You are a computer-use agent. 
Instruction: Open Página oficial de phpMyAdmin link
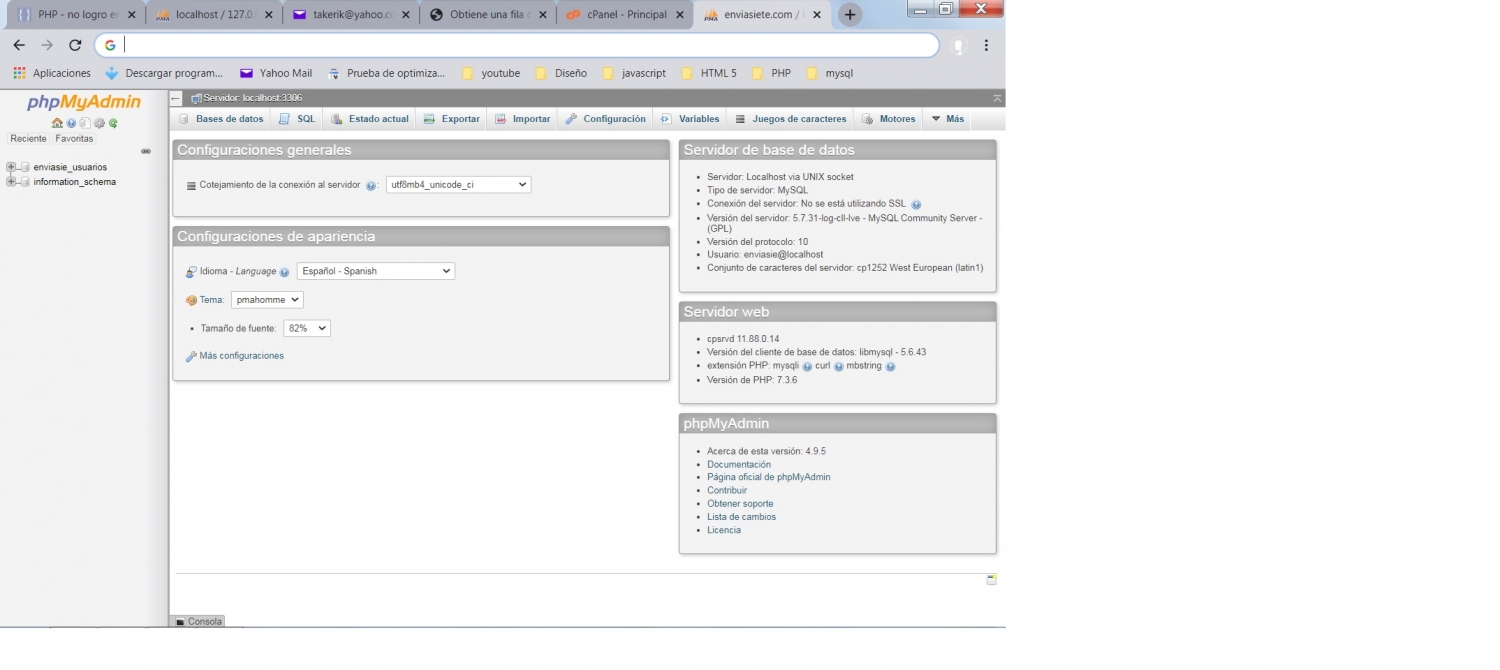click(769, 478)
